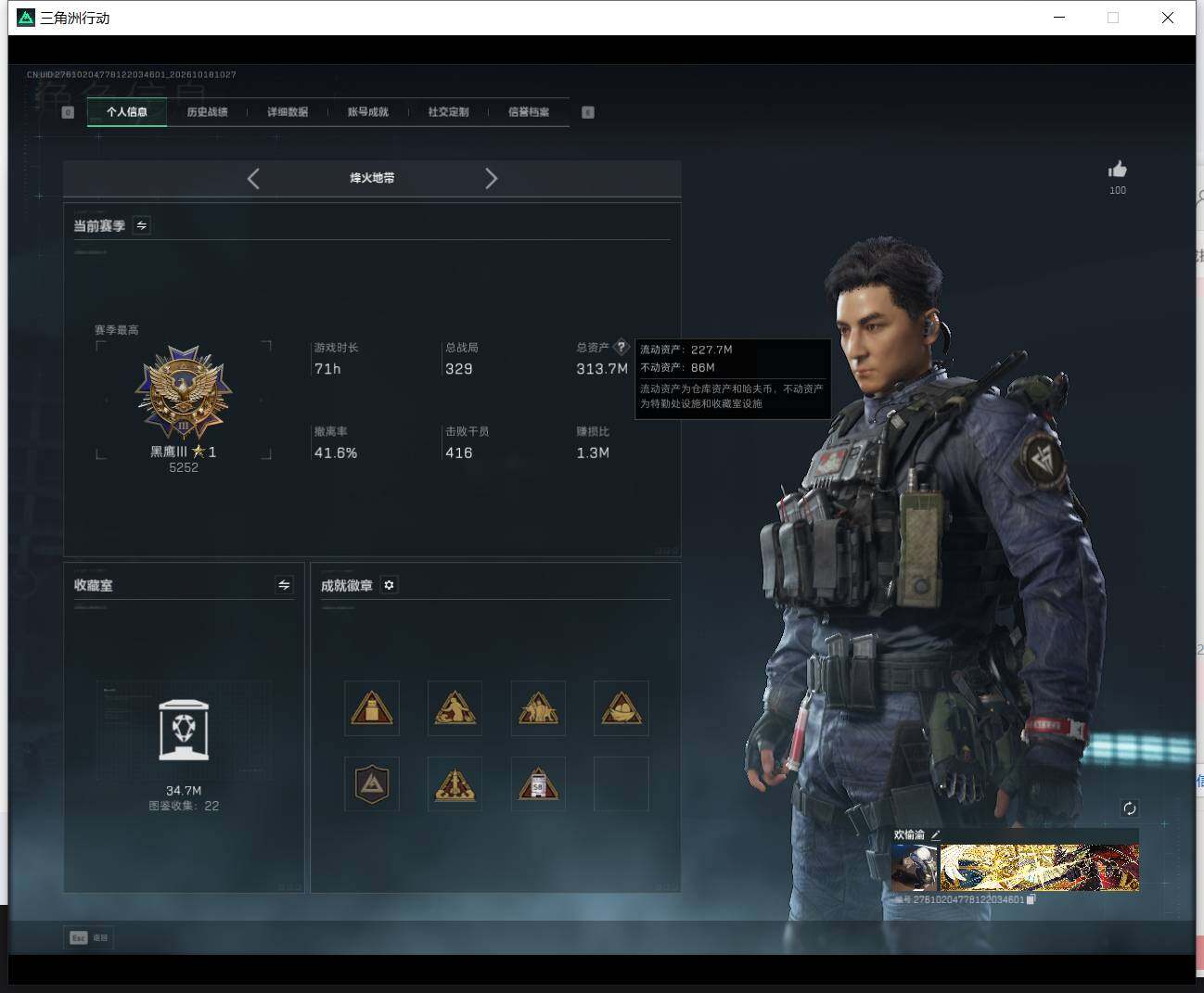Select the 社交定制 tab
1204x993 pixels.
pyautogui.click(x=448, y=112)
